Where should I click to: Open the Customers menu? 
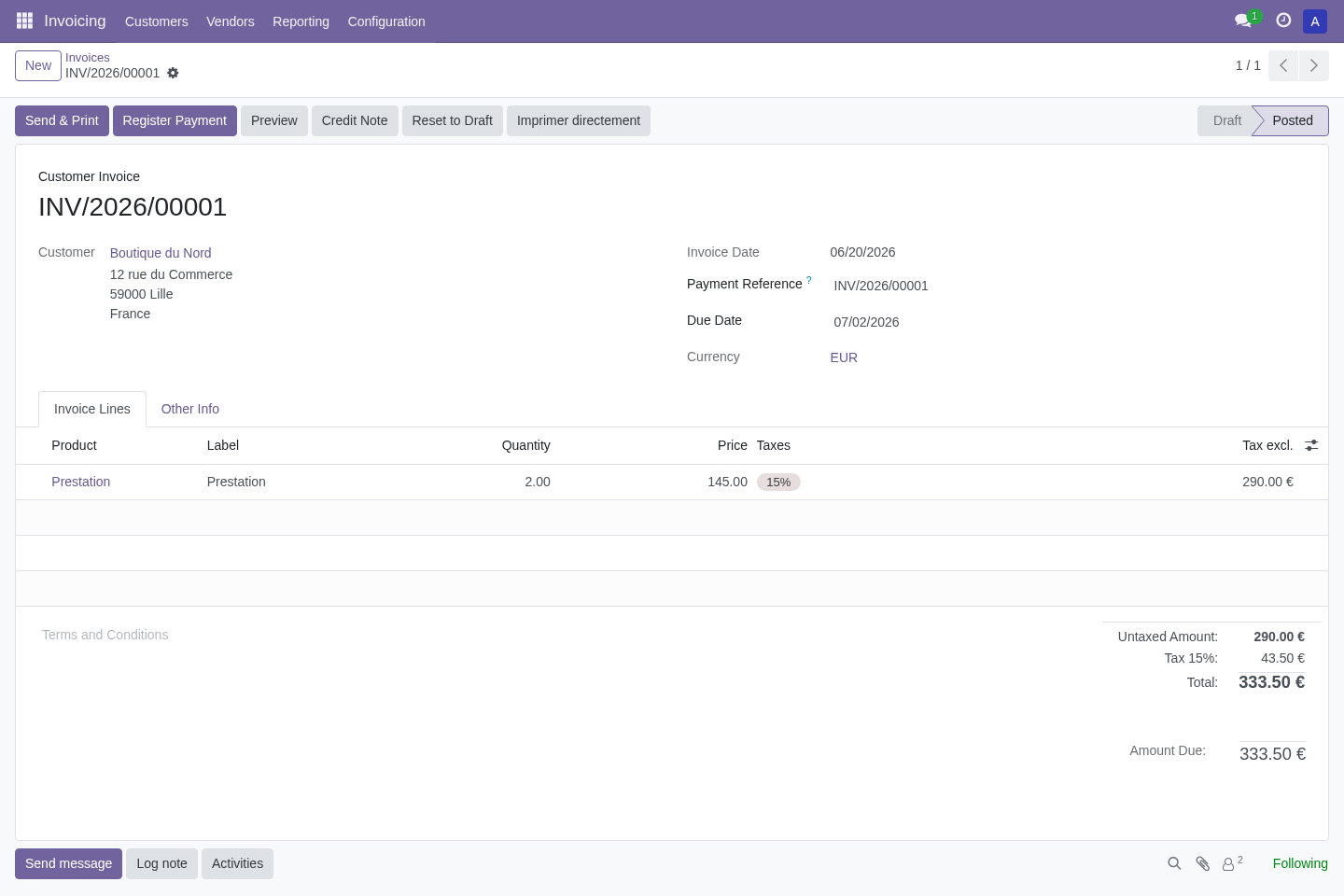(x=157, y=21)
